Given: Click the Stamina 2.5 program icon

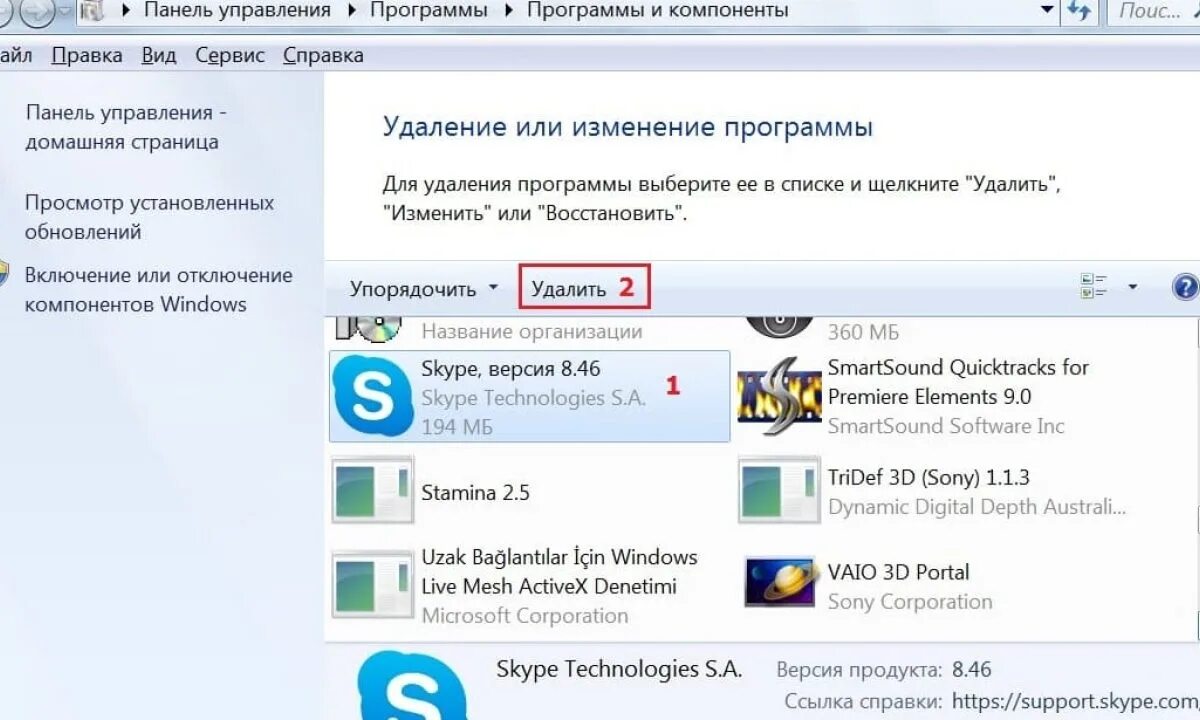Looking at the screenshot, I should pos(373,490).
